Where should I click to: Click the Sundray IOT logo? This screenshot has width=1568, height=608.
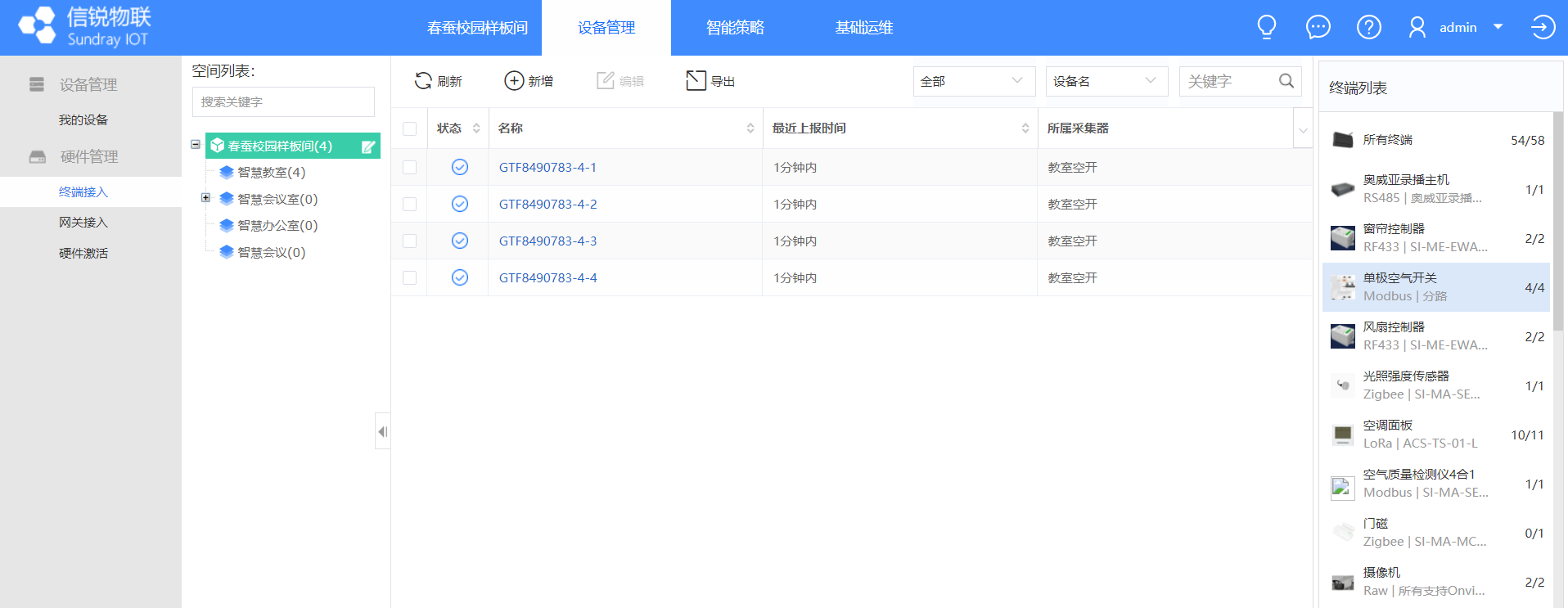point(85,27)
